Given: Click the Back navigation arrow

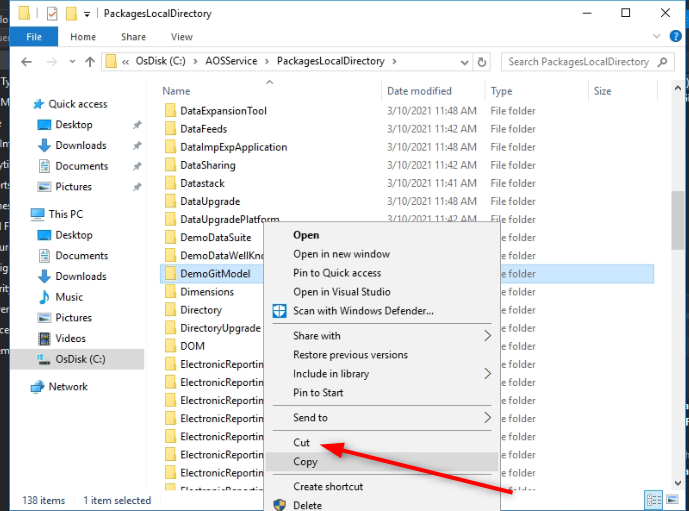Looking at the screenshot, I should click(x=26, y=62).
